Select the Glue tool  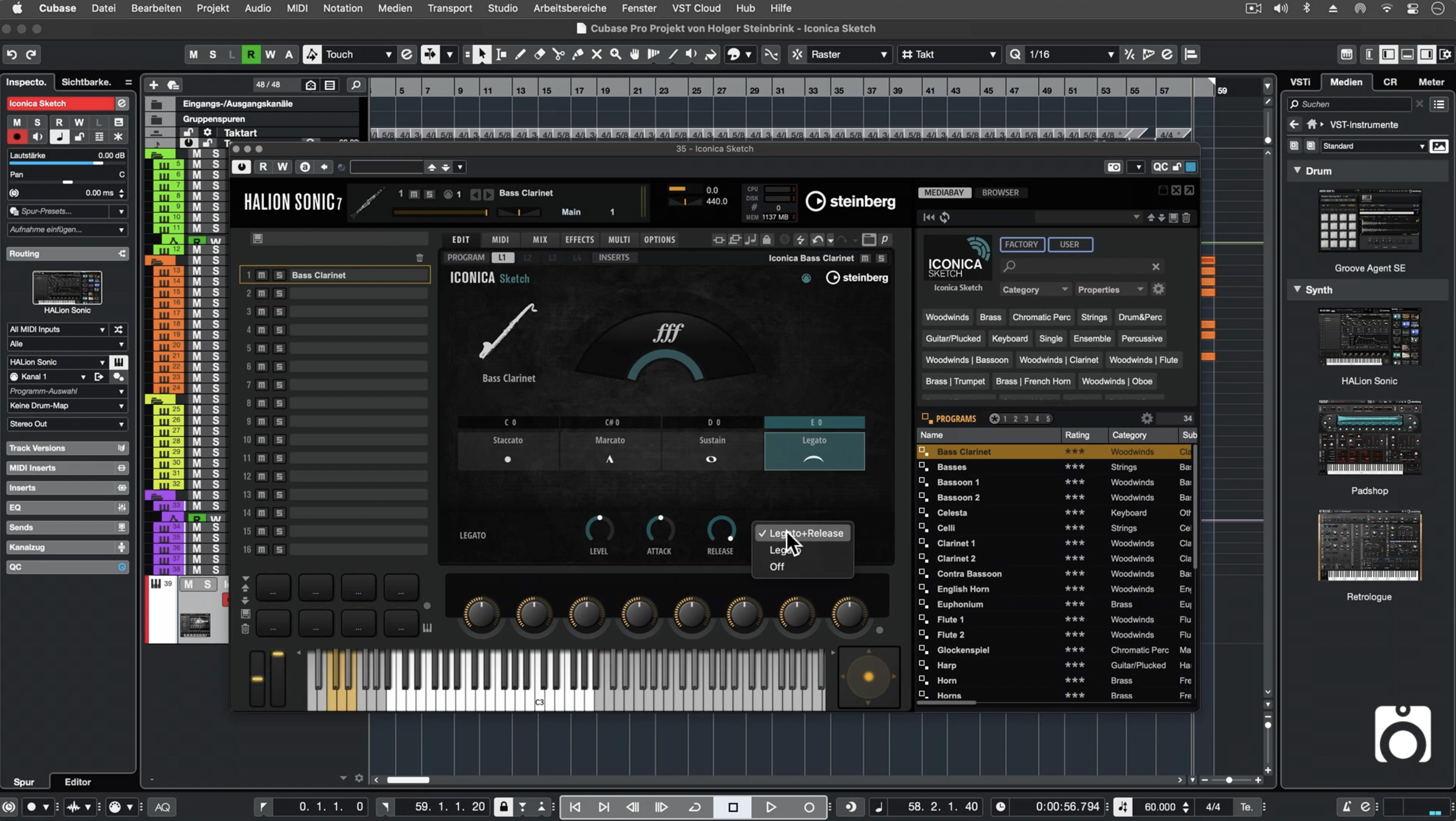[578, 54]
